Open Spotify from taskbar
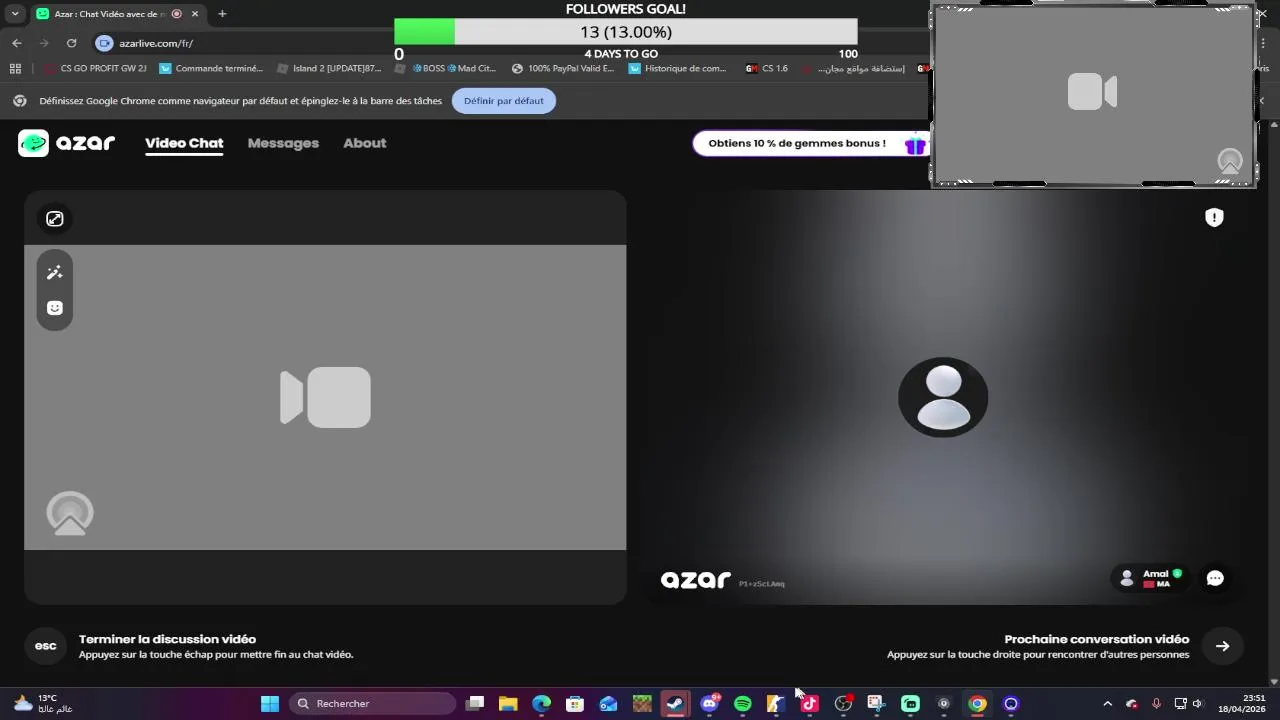 coord(743,704)
